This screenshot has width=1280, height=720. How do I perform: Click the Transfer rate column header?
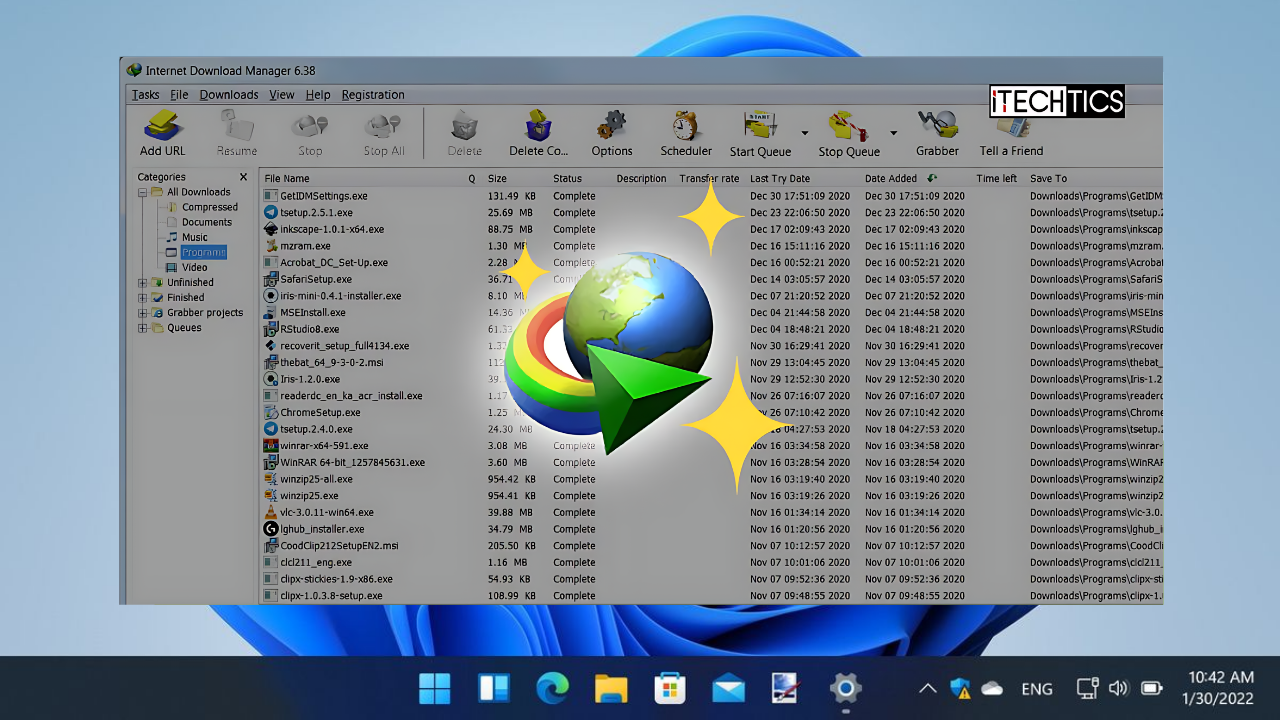click(x=710, y=178)
